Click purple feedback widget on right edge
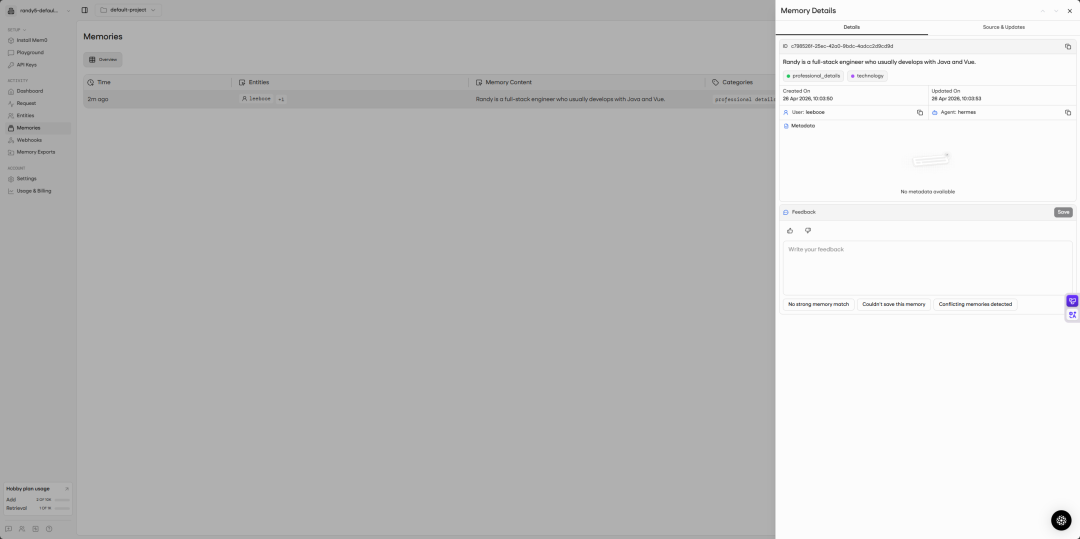This screenshot has height=539, width=1080. (x=1072, y=301)
